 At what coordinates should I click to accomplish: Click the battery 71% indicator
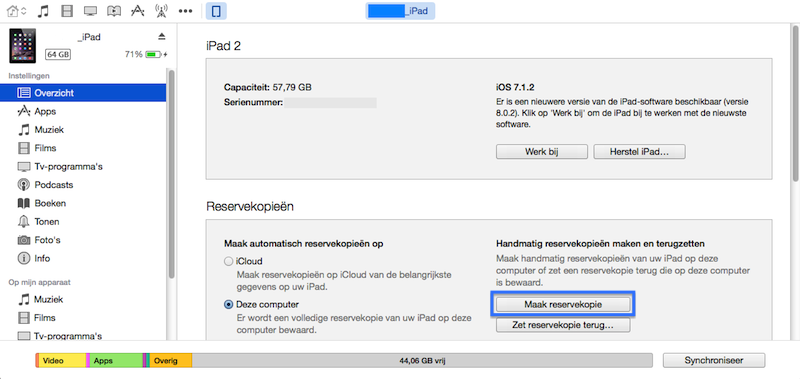click(146, 54)
